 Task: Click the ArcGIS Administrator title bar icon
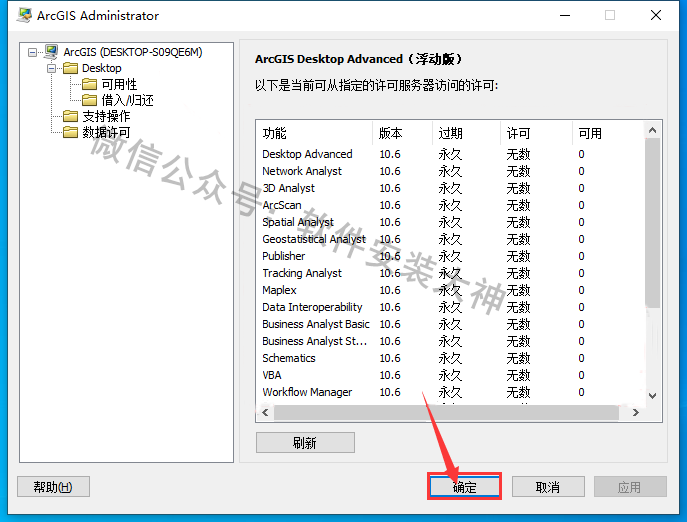pos(25,15)
